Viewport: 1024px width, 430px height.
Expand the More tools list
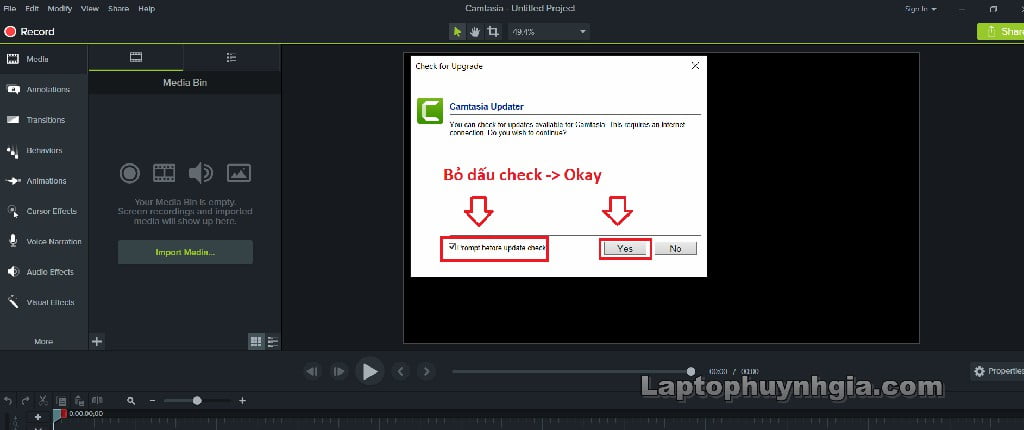tap(44, 341)
